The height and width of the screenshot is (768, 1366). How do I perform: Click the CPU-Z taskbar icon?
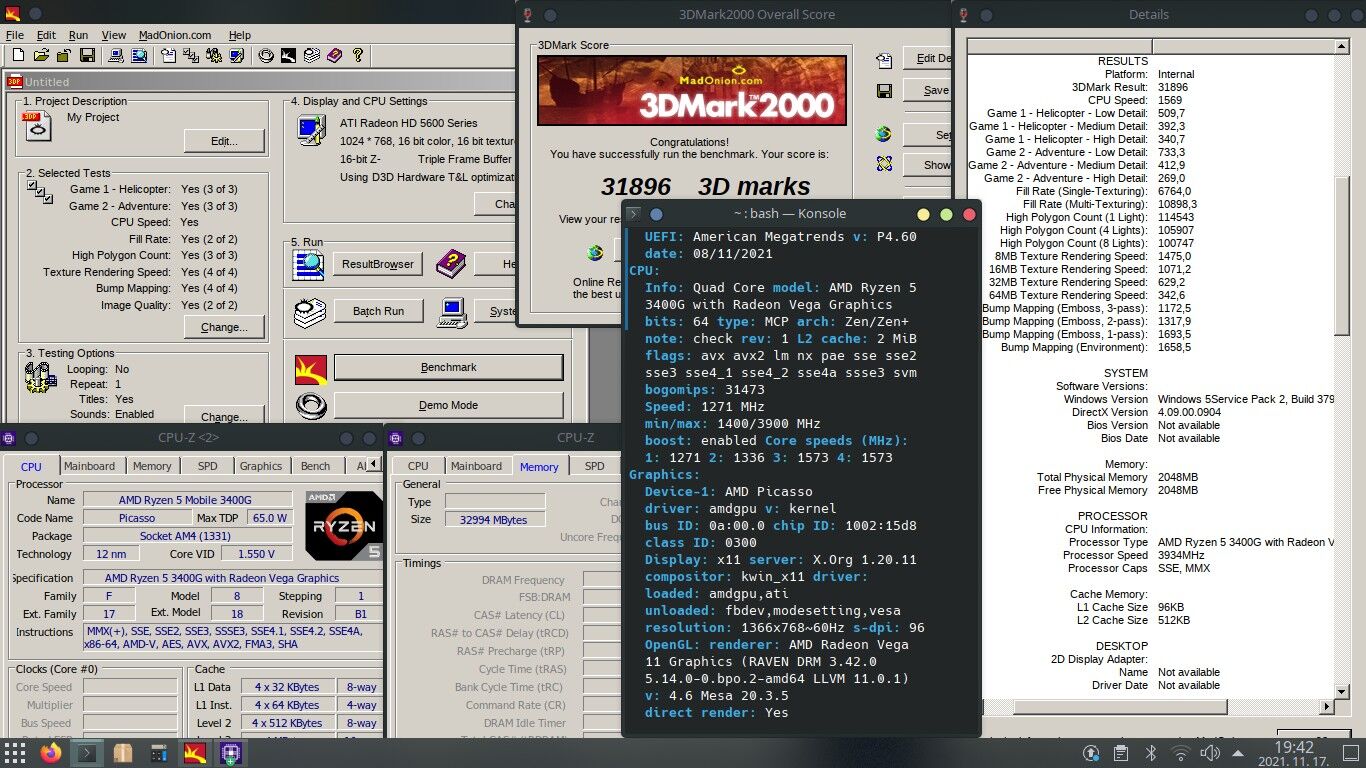click(231, 752)
